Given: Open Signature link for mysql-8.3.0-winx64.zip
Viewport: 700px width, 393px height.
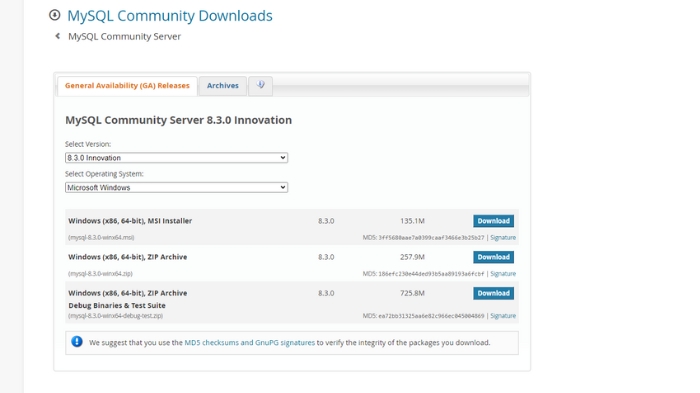Looking at the screenshot, I should [503, 274].
